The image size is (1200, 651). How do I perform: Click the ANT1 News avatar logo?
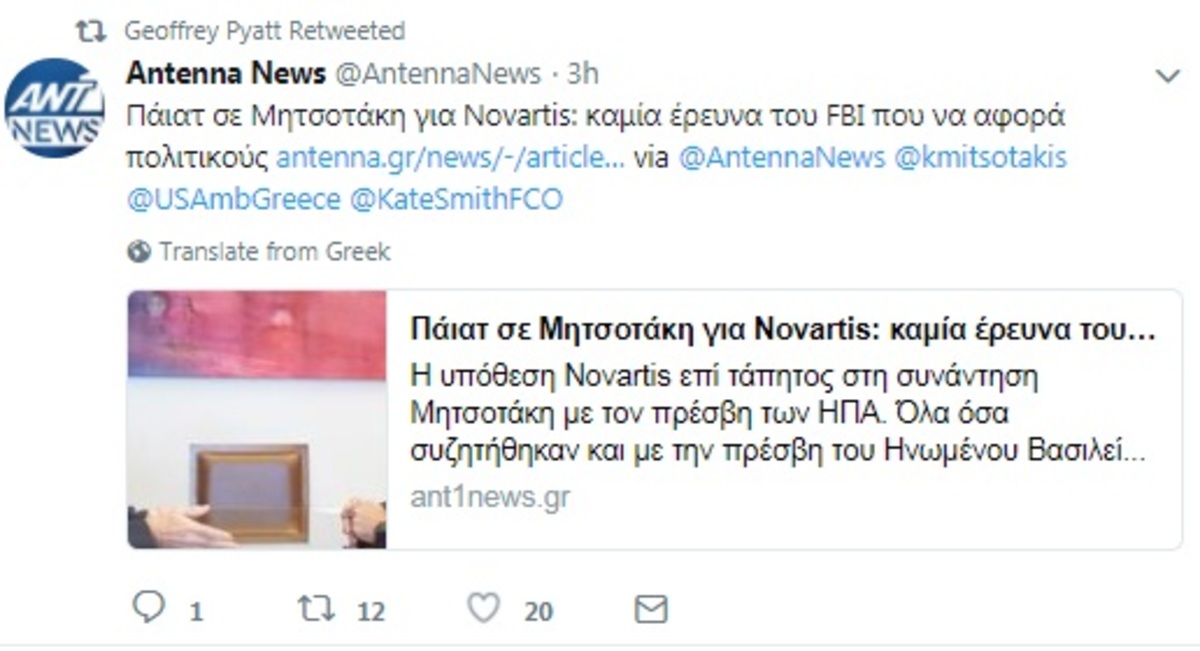point(54,107)
